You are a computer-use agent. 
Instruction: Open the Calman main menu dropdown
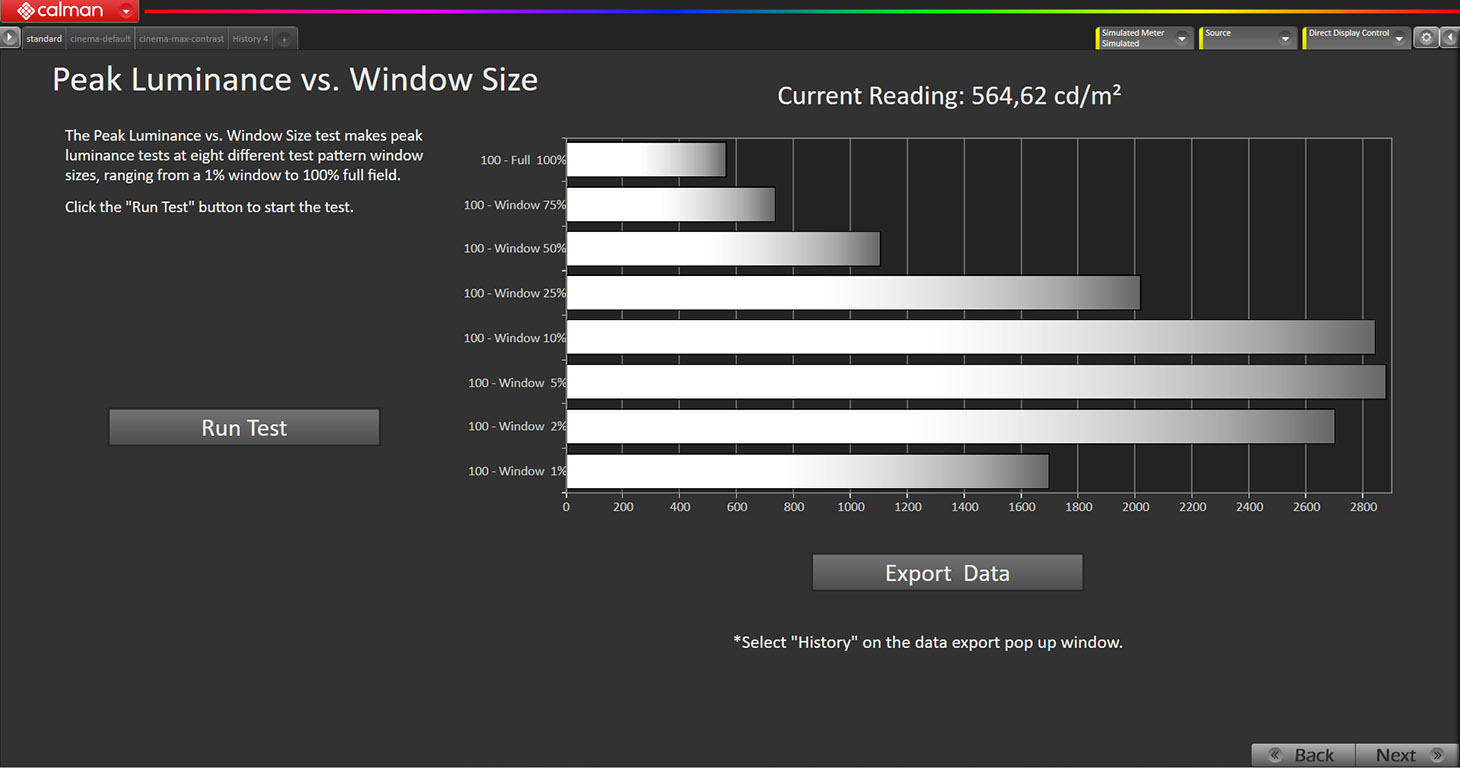coord(126,12)
